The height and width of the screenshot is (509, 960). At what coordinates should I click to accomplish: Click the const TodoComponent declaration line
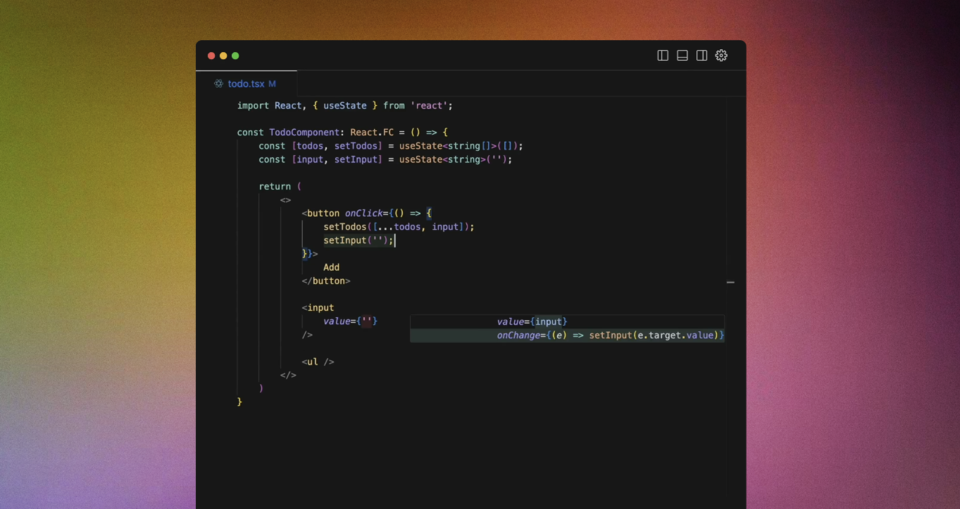(x=342, y=132)
